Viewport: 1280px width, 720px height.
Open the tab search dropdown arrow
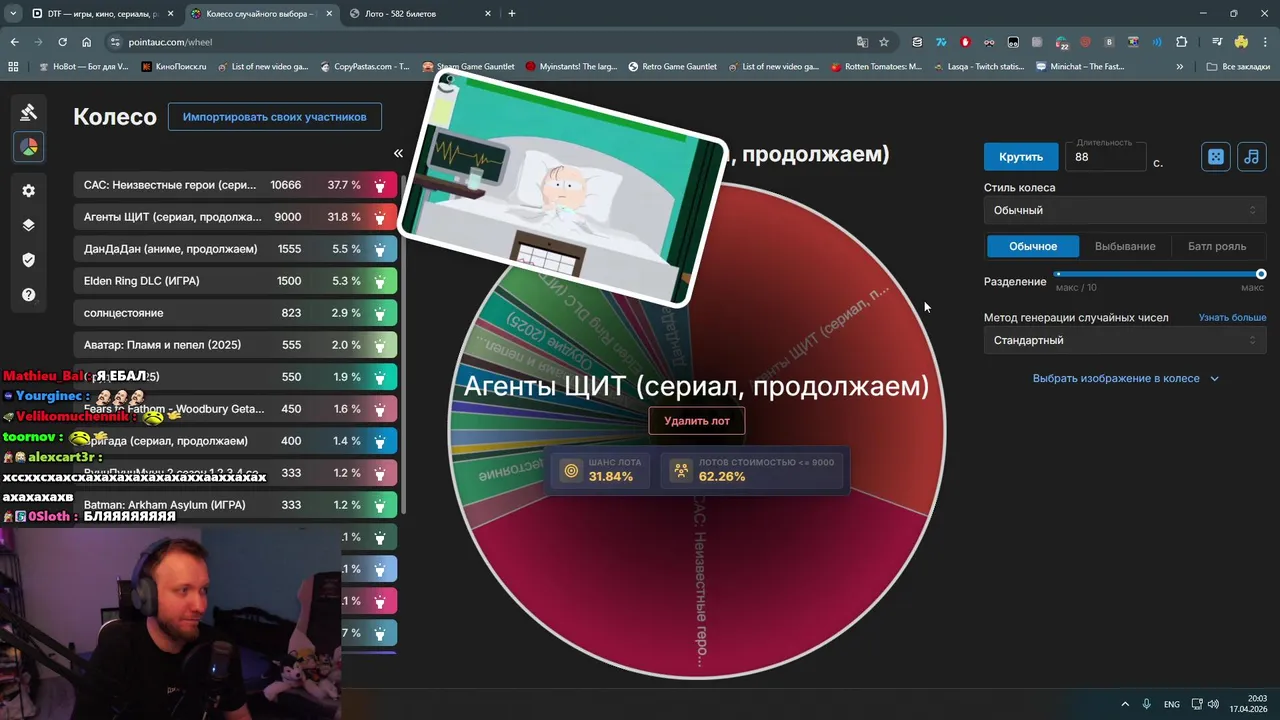(x=13, y=14)
